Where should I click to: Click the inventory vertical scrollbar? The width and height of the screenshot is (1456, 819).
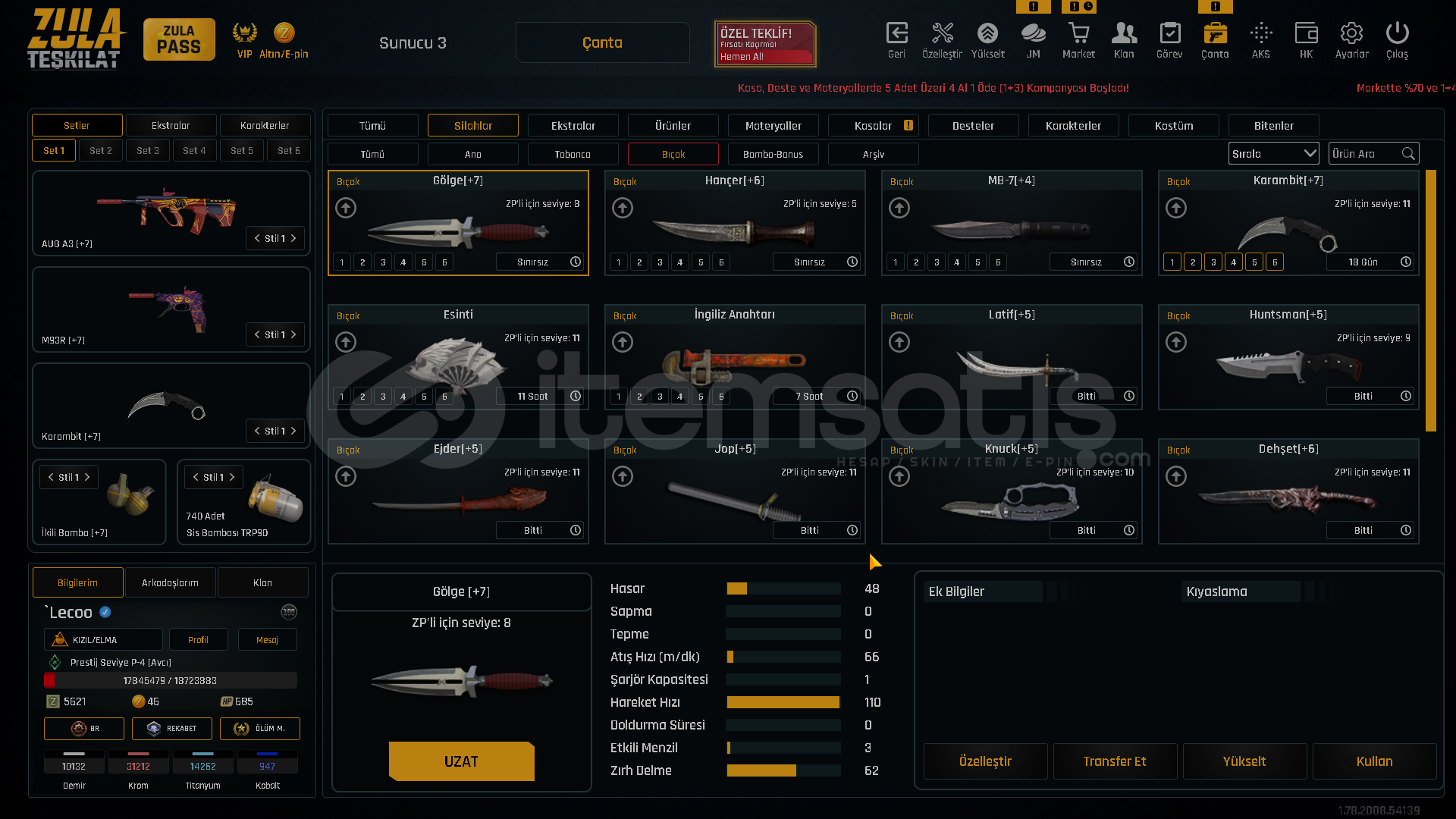(x=1431, y=300)
